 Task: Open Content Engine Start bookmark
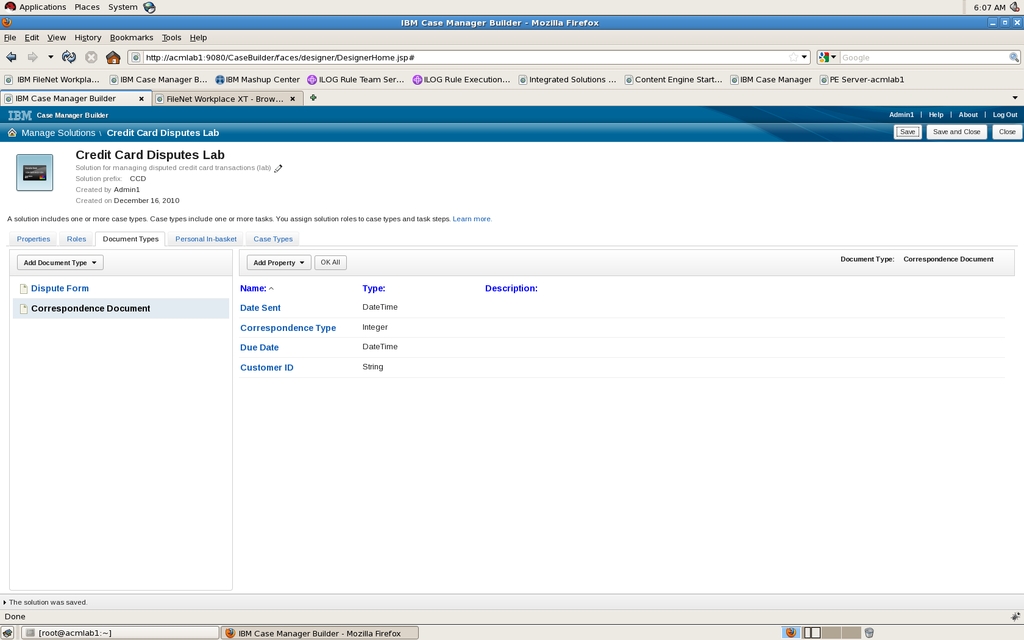click(673, 80)
